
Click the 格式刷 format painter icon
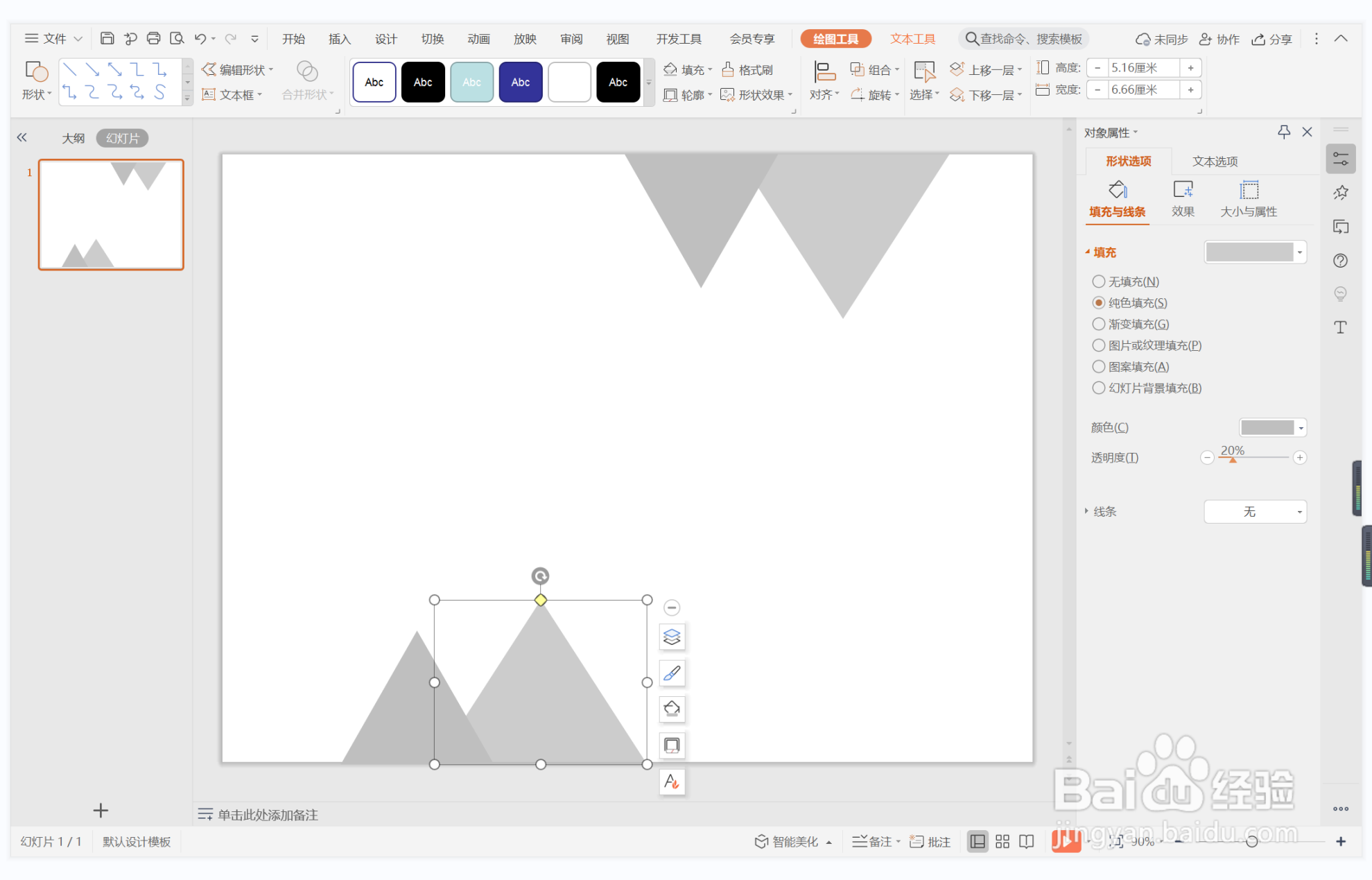click(728, 69)
